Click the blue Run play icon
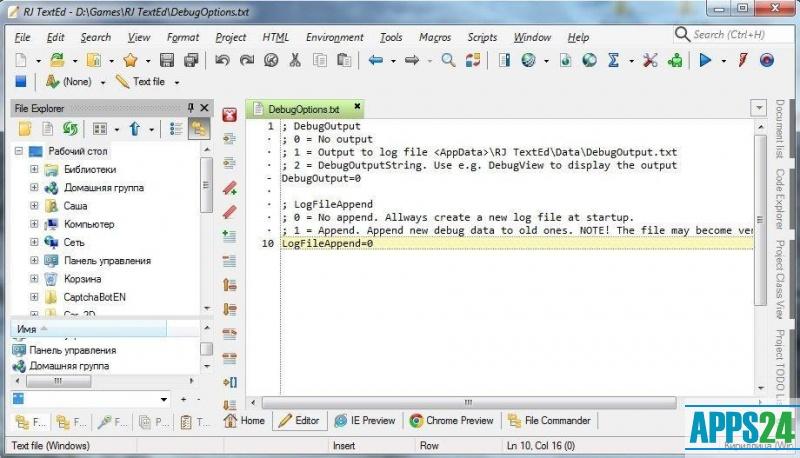 705,60
